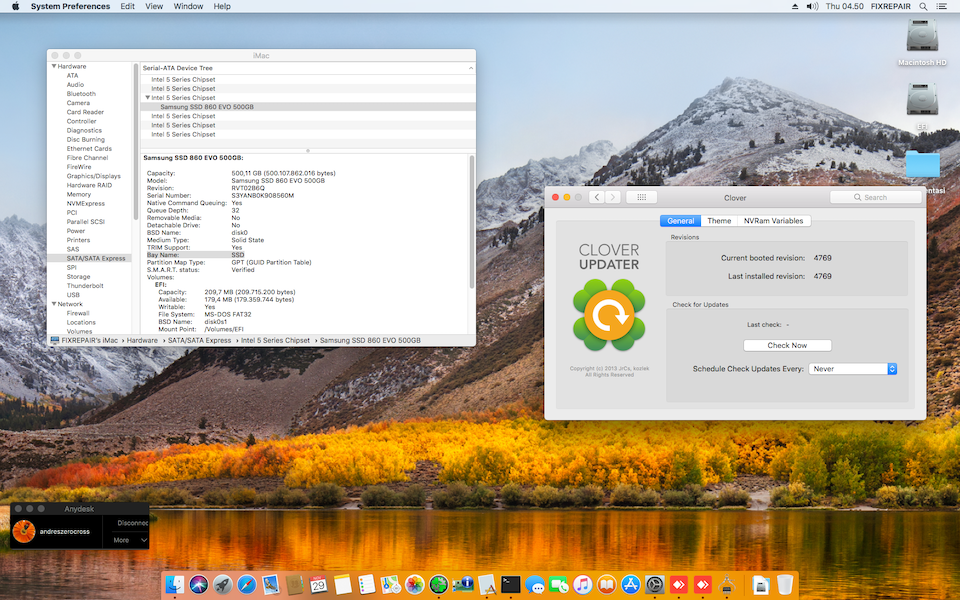Show all preferences grid button in Clover
This screenshot has width=960, height=600.
click(x=642, y=197)
